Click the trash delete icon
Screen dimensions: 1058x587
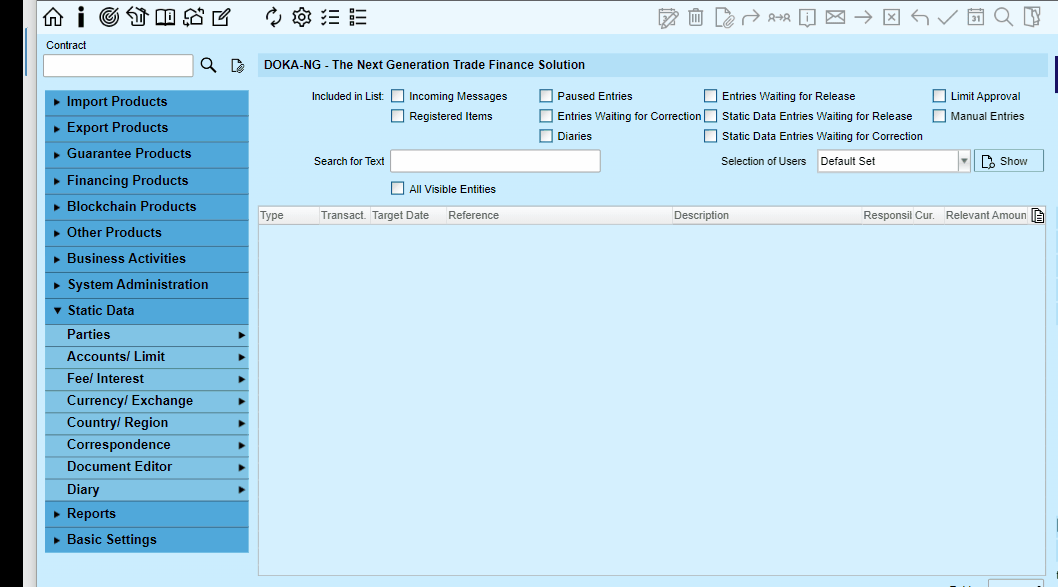click(x=696, y=17)
